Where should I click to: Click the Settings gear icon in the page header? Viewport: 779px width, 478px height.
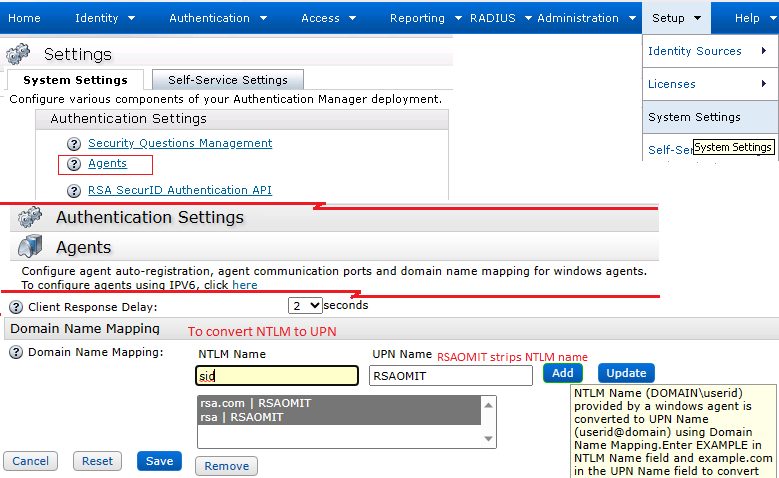click(21, 55)
